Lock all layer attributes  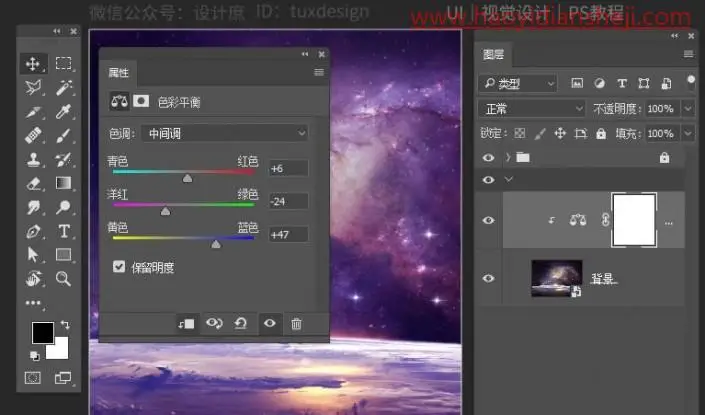pyautogui.click(x=601, y=134)
